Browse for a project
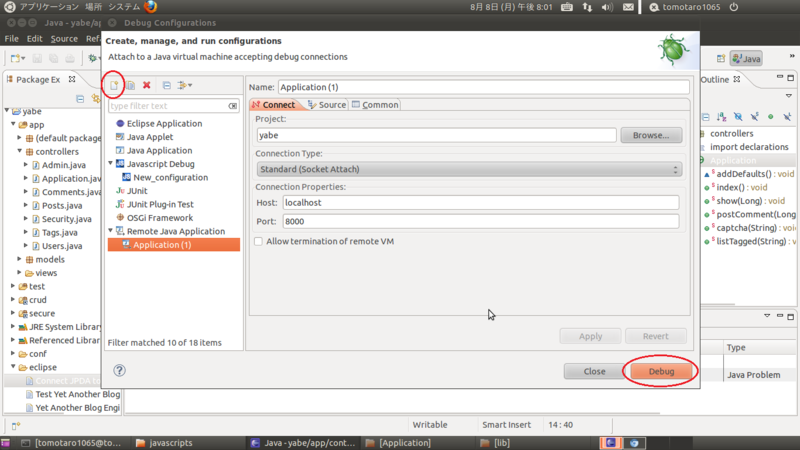 click(651, 135)
